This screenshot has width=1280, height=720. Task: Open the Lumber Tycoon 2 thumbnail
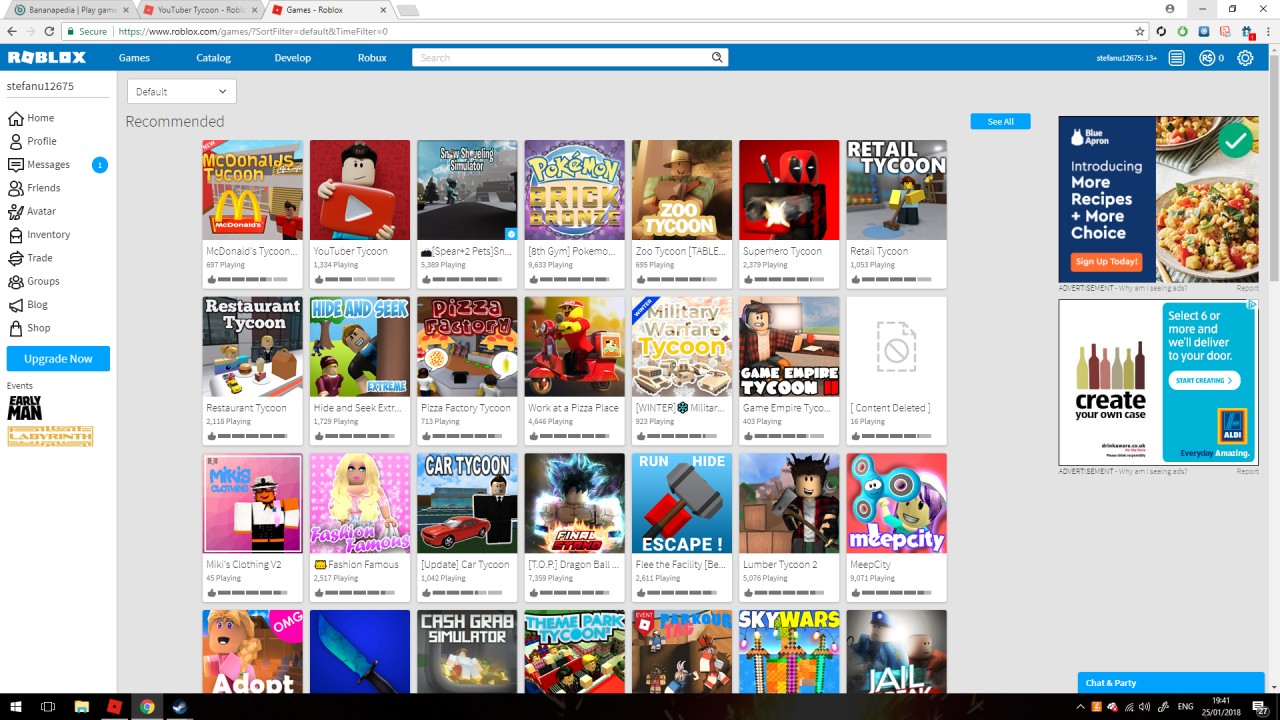click(x=789, y=503)
